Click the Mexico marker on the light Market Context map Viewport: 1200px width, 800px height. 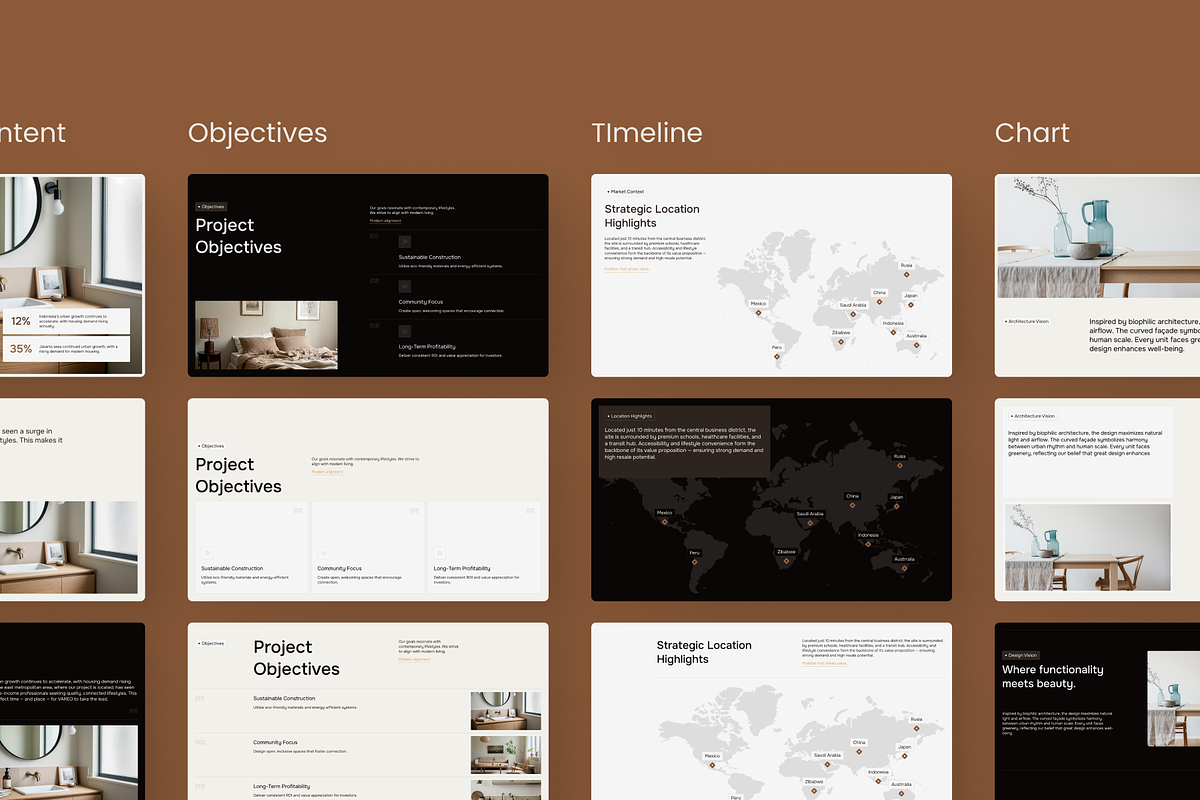[x=758, y=313]
